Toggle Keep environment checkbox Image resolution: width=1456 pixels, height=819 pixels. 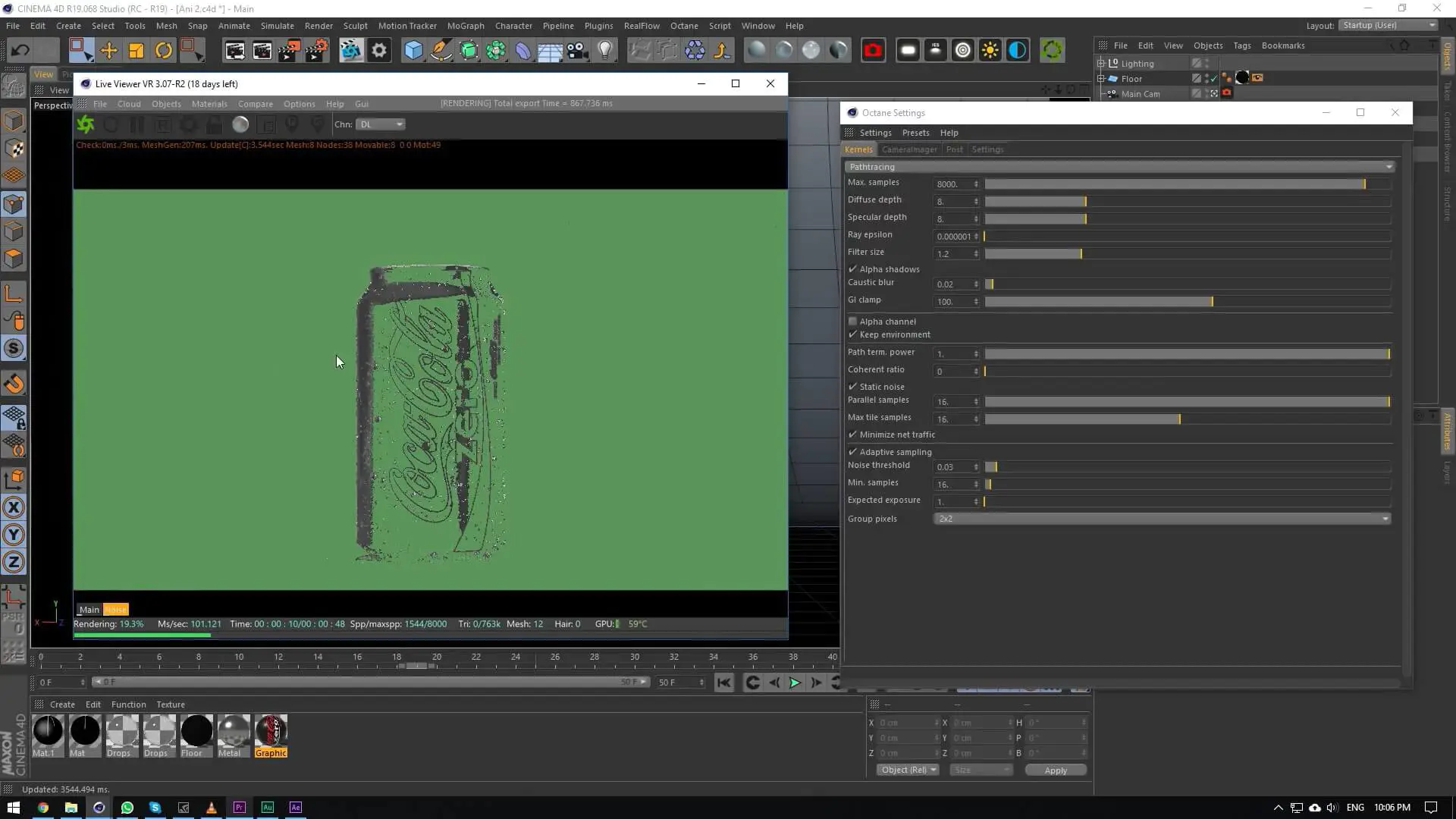(x=853, y=334)
